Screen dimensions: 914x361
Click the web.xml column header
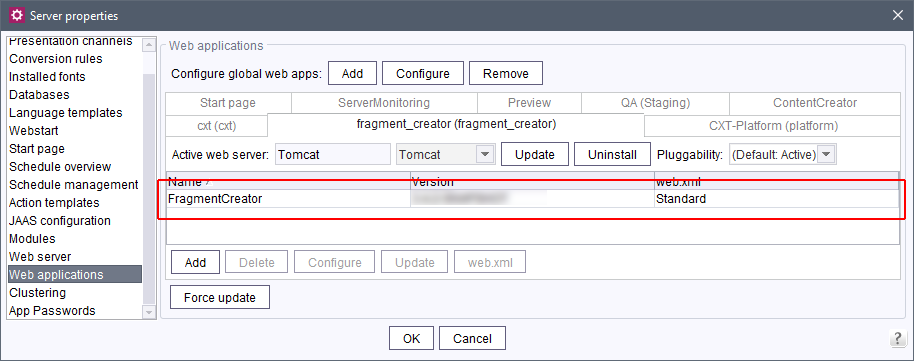tap(776, 181)
